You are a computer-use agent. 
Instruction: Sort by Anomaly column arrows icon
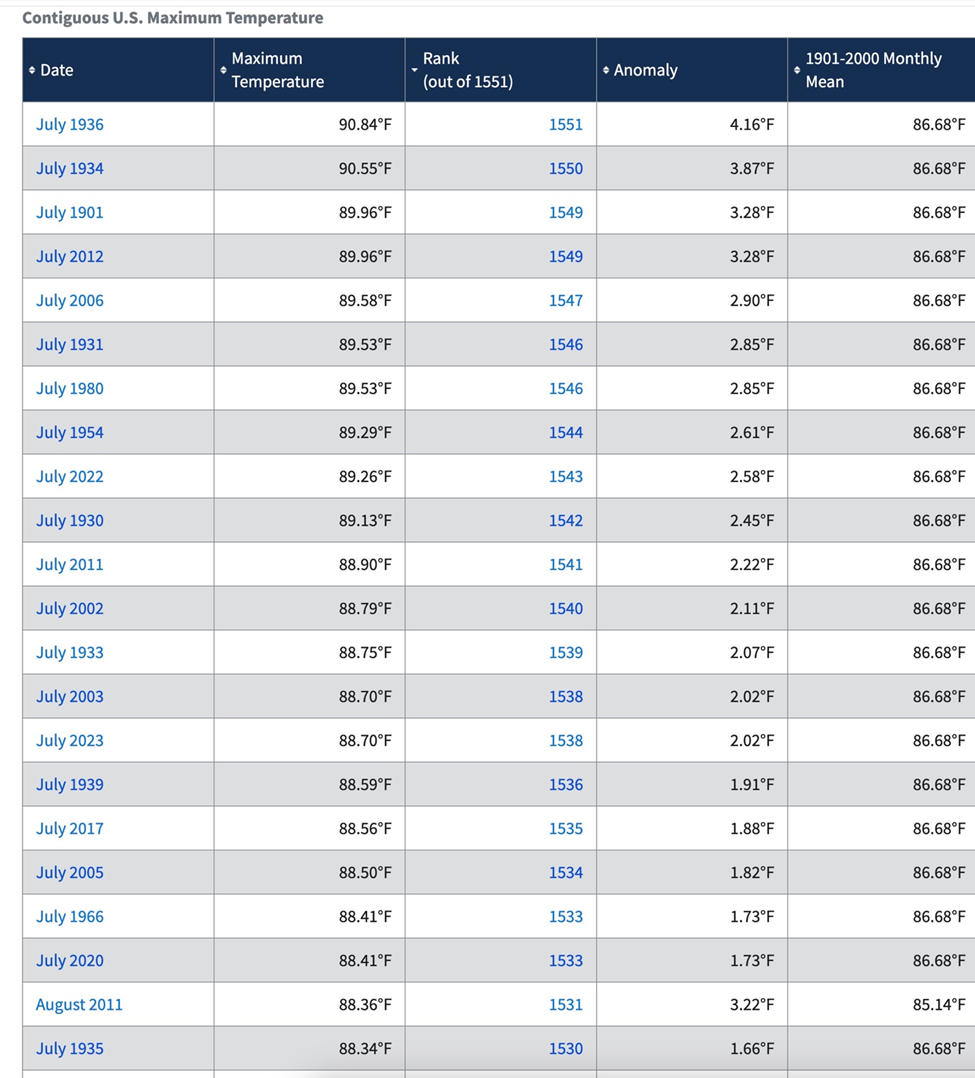[606, 70]
